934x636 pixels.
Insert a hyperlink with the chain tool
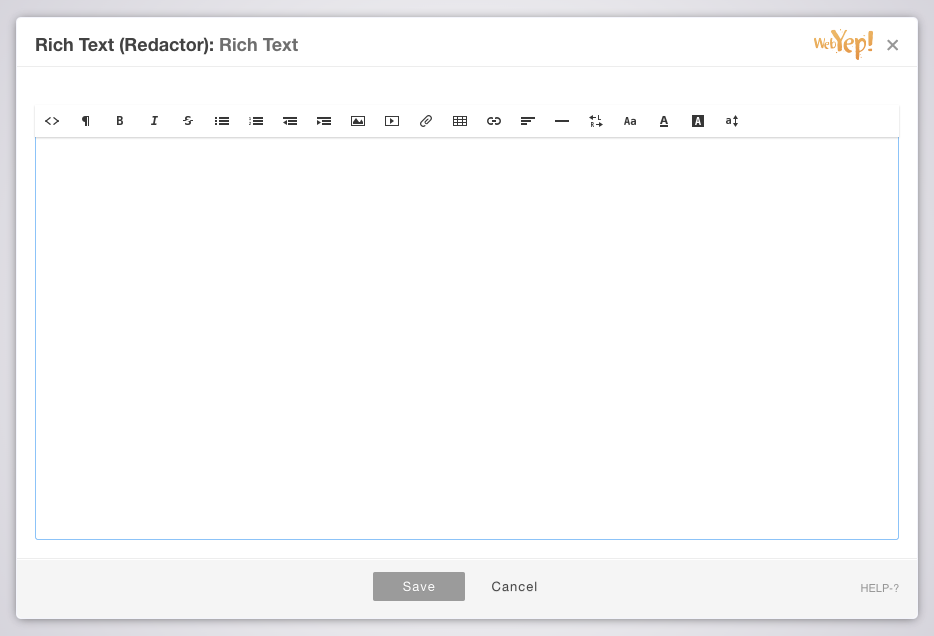494,121
